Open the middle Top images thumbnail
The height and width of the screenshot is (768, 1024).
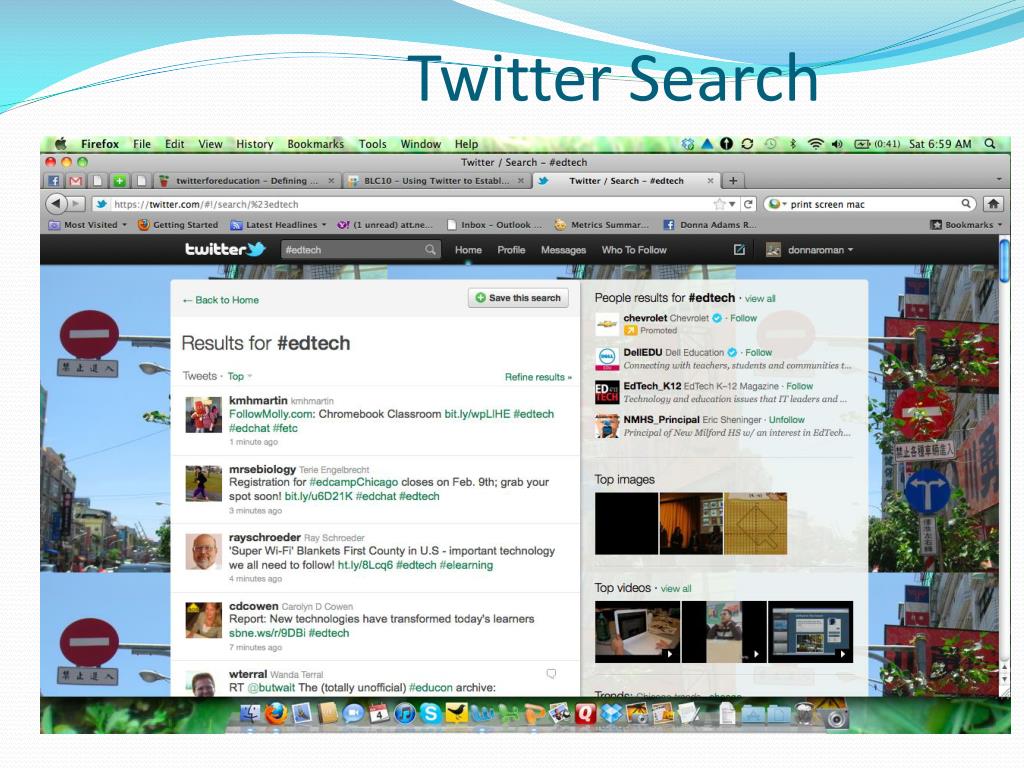pyautogui.click(x=691, y=524)
